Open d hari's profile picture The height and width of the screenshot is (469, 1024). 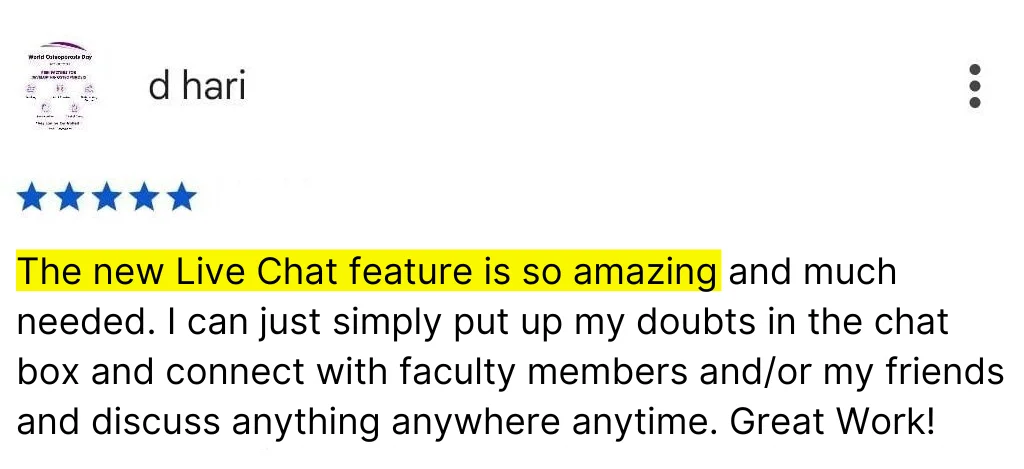pyautogui.click(x=60, y=86)
